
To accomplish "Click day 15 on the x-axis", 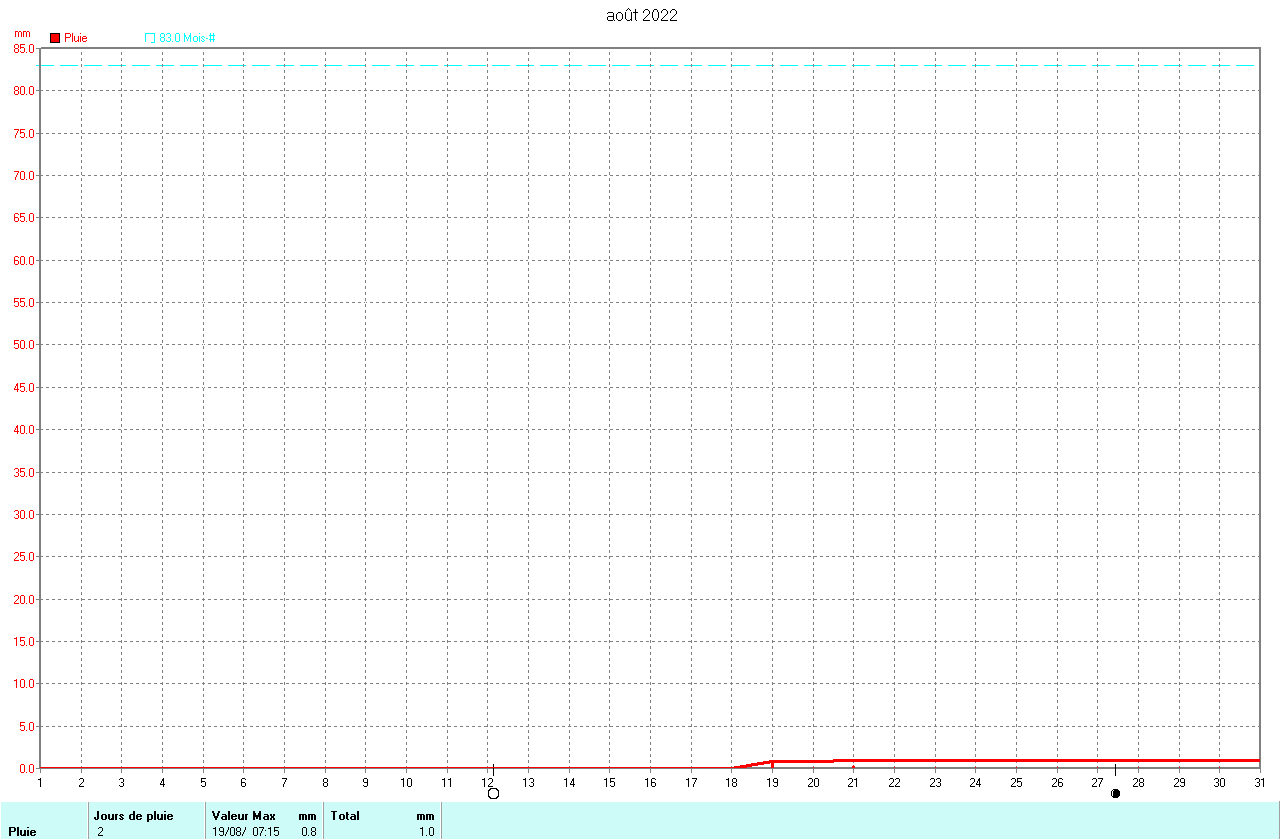I will [x=609, y=782].
